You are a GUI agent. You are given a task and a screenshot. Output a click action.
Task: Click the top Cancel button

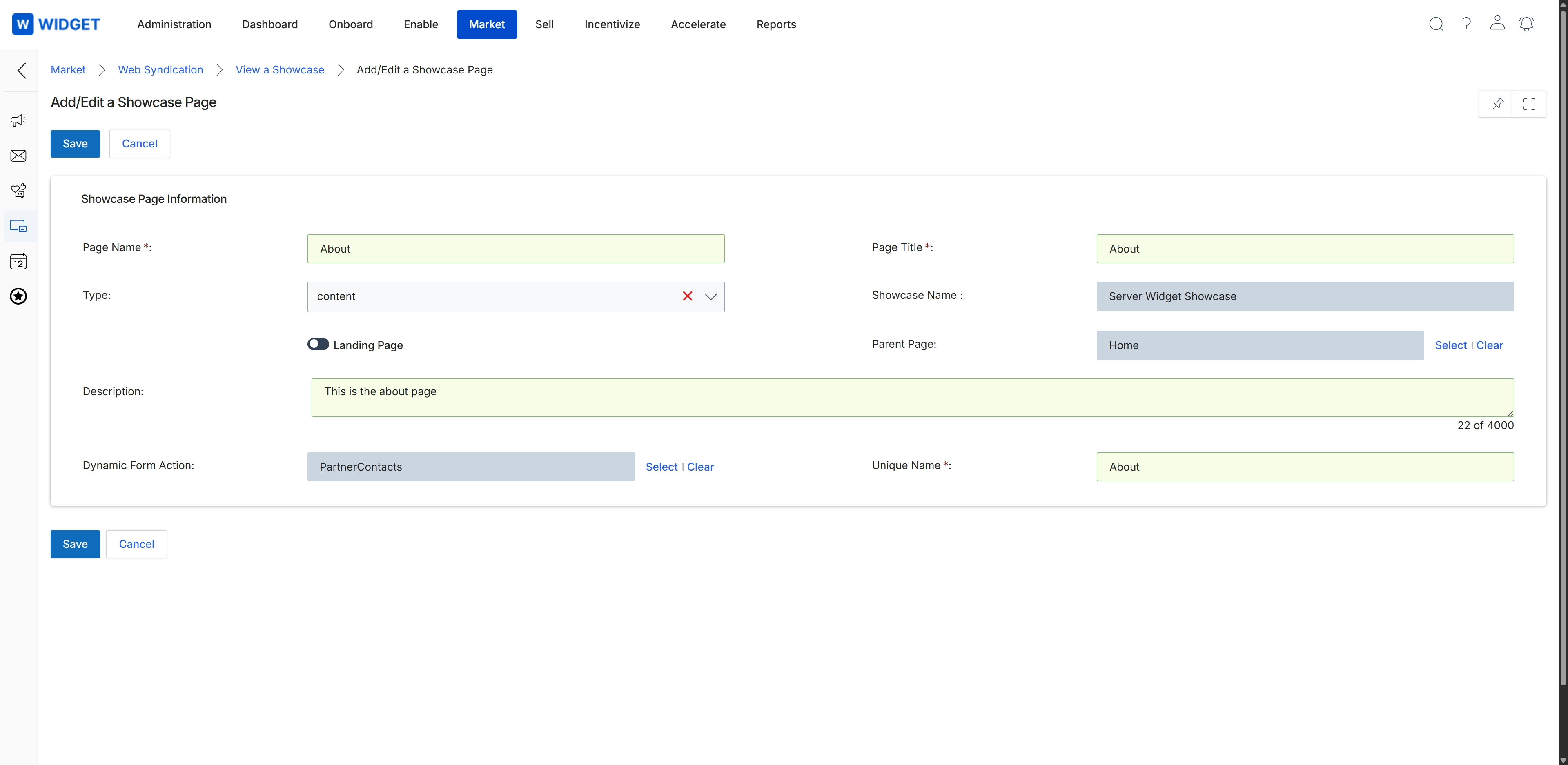tap(139, 144)
